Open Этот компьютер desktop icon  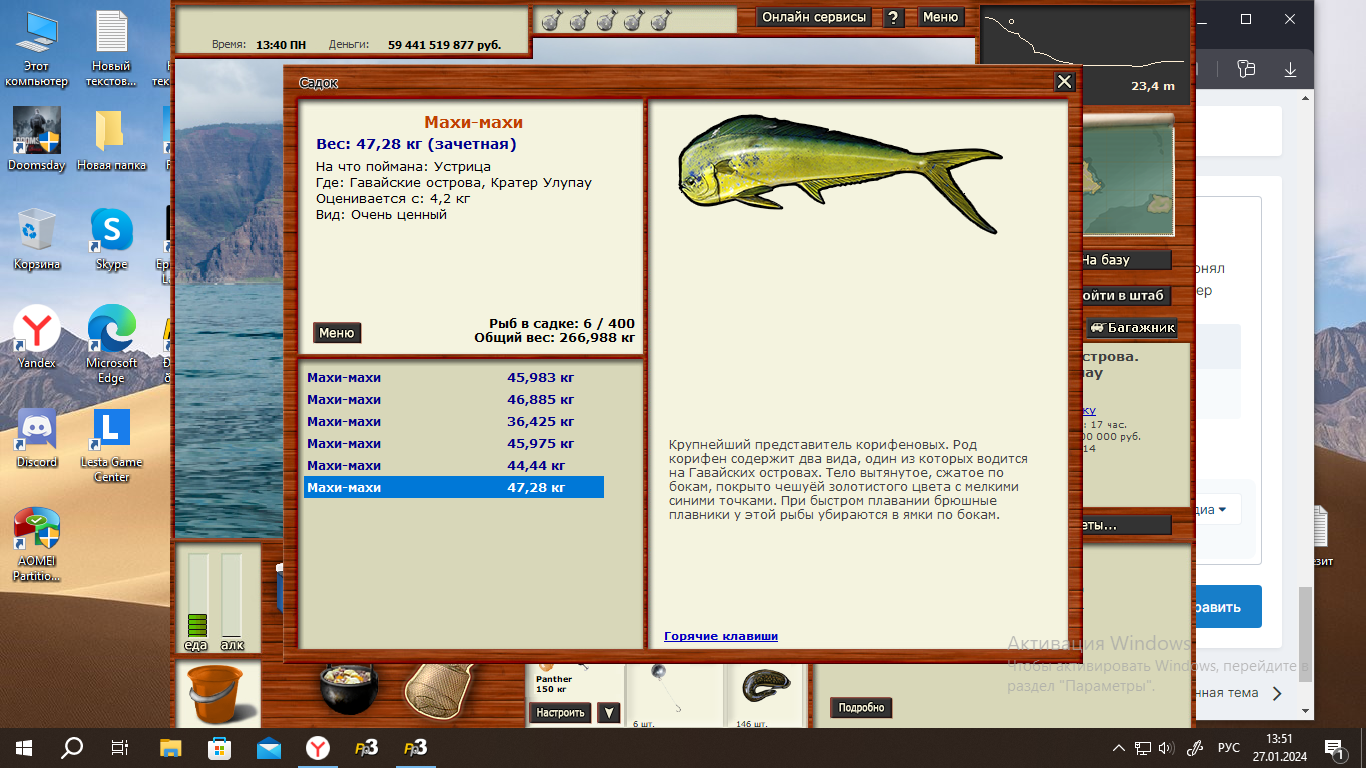[x=36, y=48]
